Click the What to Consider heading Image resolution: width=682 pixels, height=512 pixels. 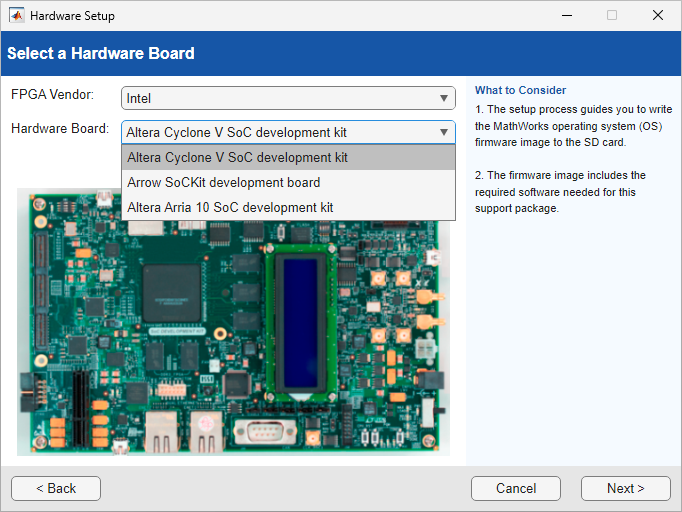click(520, 90)
